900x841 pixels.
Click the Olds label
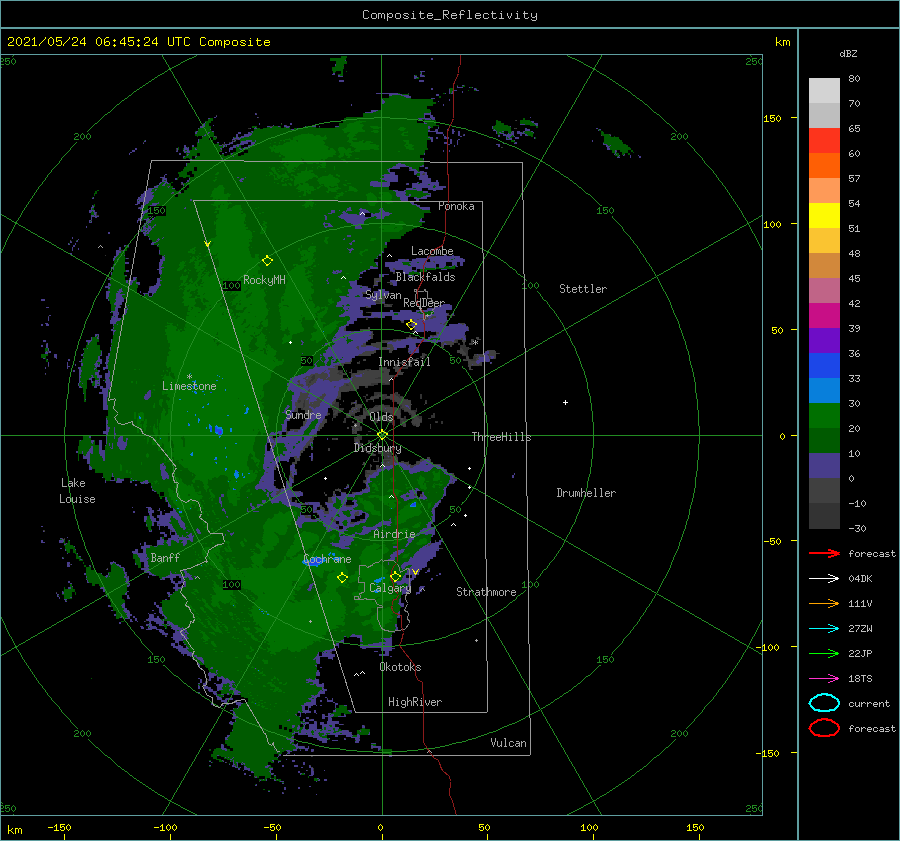tap(381, 417)
